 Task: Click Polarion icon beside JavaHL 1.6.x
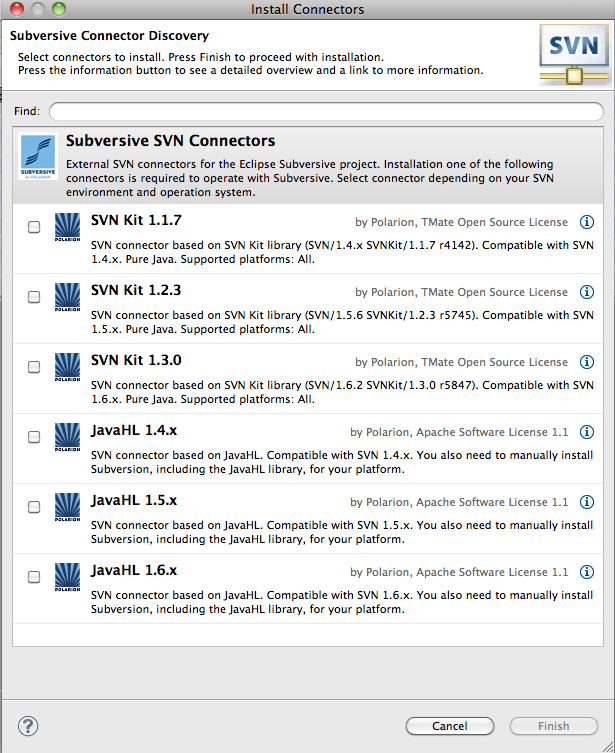click(x=67, y=577)
